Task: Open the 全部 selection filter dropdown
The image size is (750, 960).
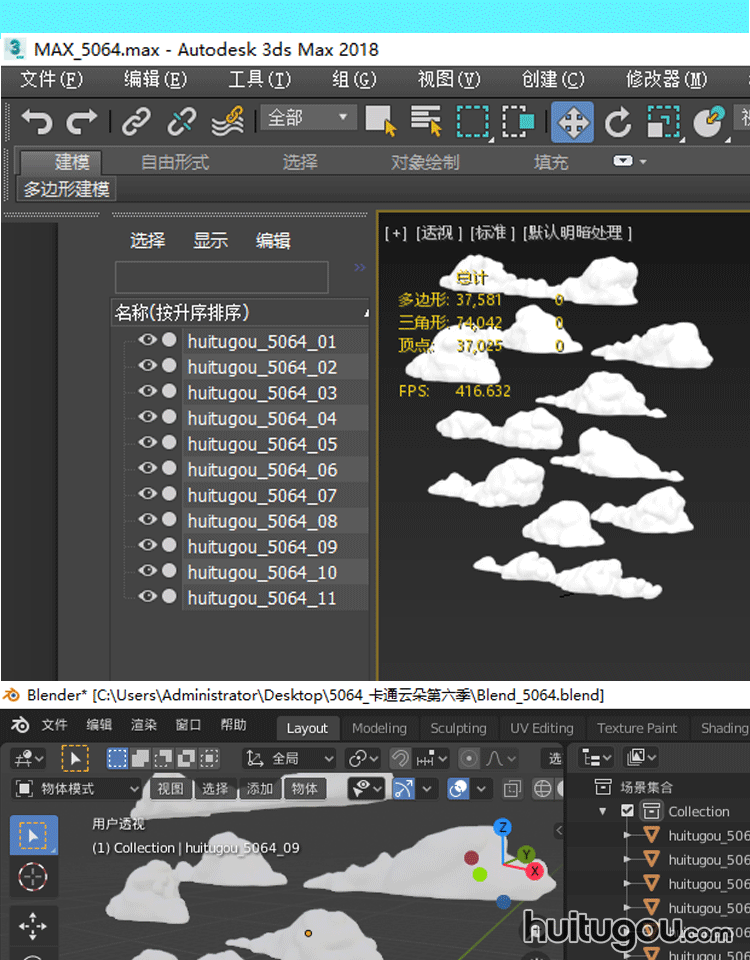Action: tap(307, 118)
